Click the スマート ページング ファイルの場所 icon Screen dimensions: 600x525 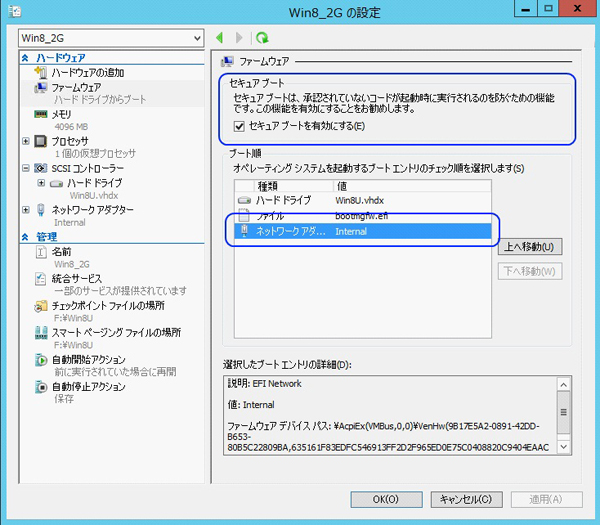pyautogui.click(x=41, y=333)
